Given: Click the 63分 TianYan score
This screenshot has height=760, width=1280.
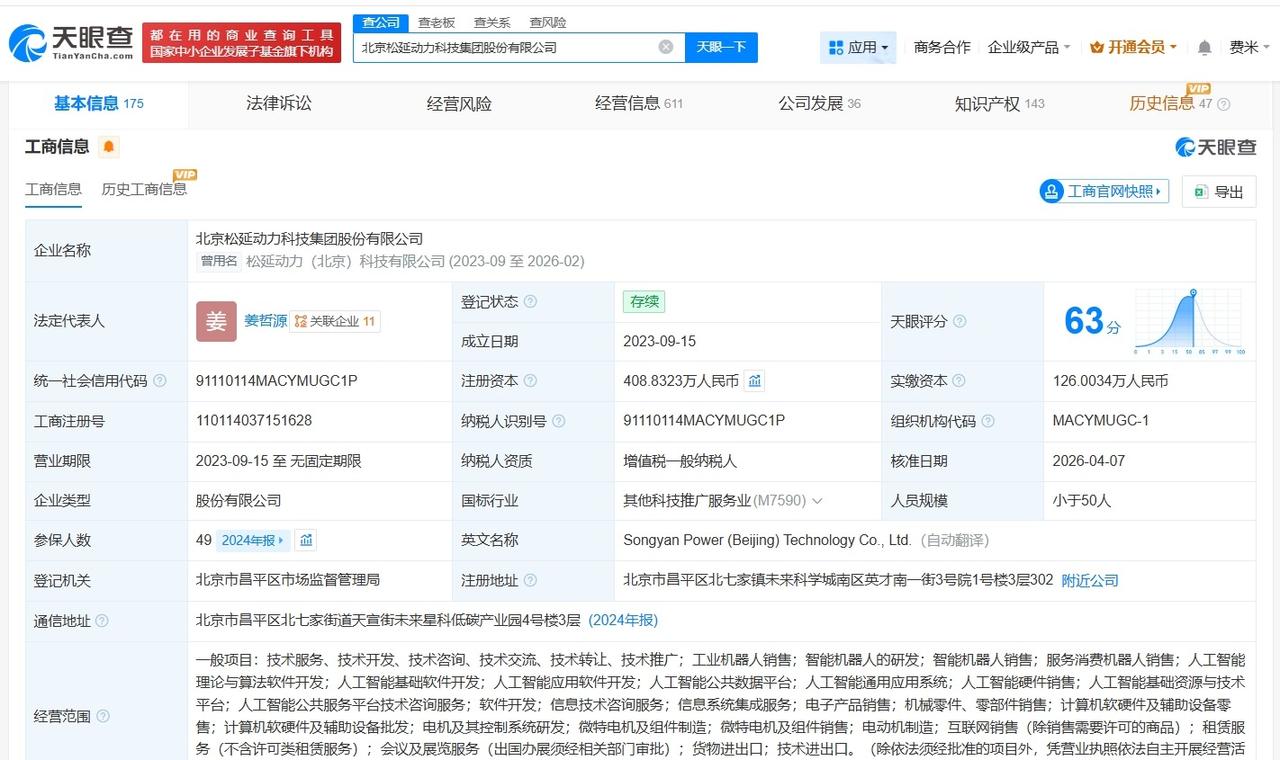Looking at the screenshot, I should (x=1092, y=321).
